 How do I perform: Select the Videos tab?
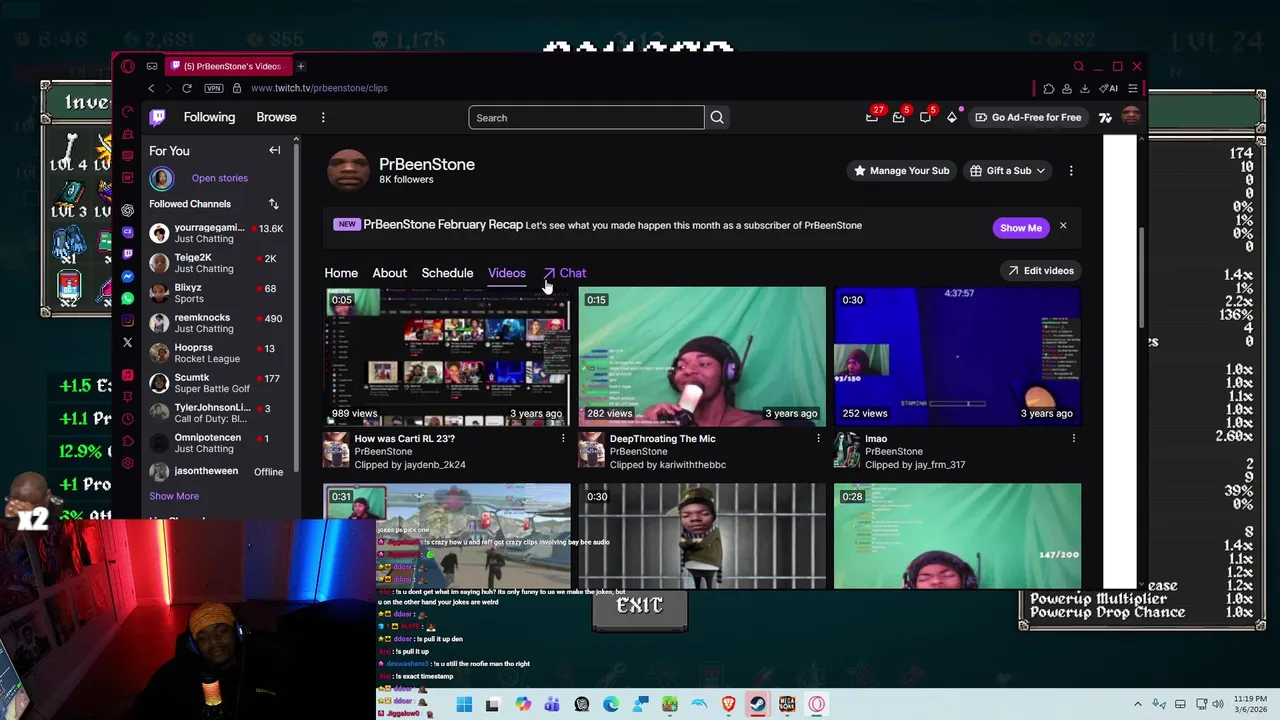pos(506,273)
